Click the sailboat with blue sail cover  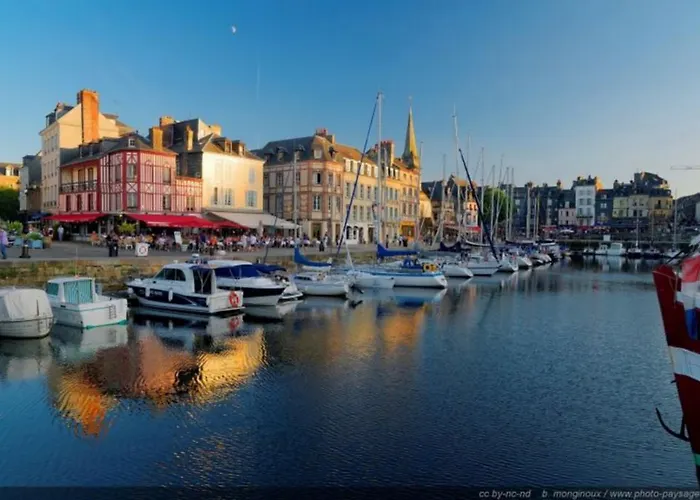405,268
